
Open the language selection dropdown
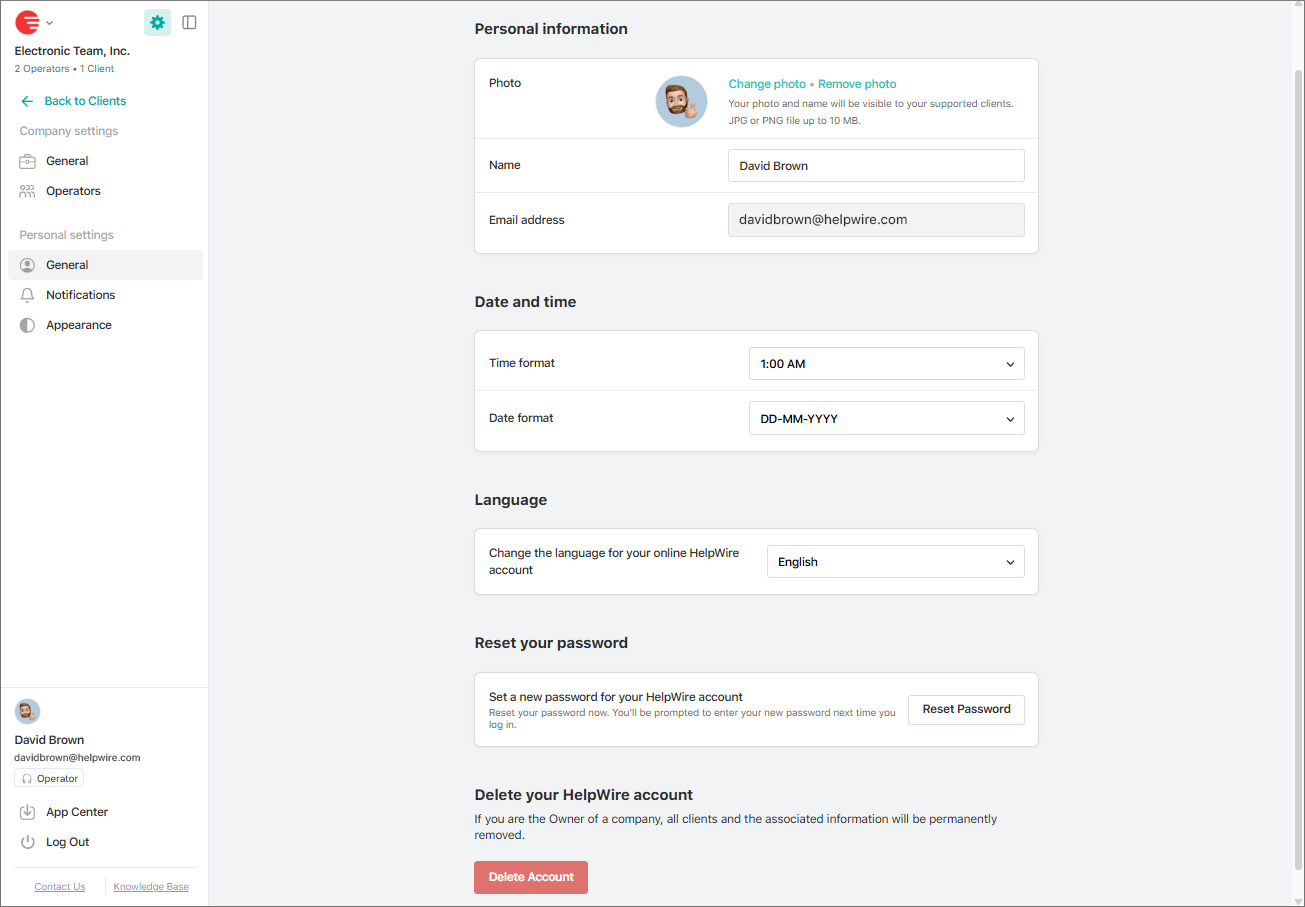point(894,561)
